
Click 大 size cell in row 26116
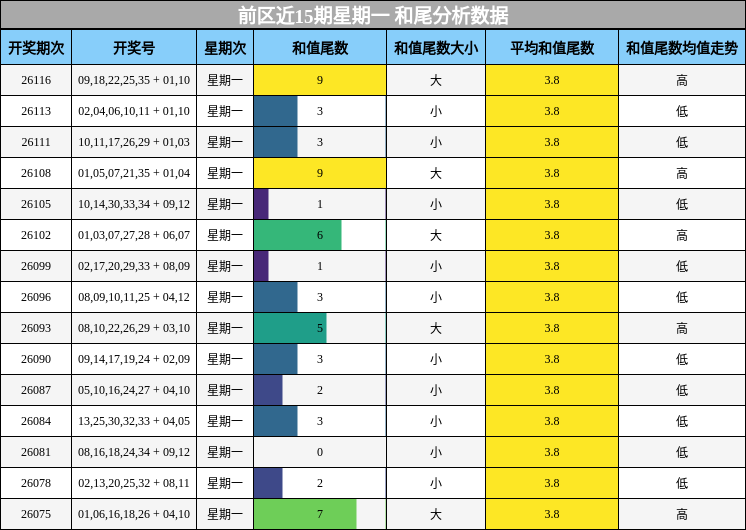[436, 80]
